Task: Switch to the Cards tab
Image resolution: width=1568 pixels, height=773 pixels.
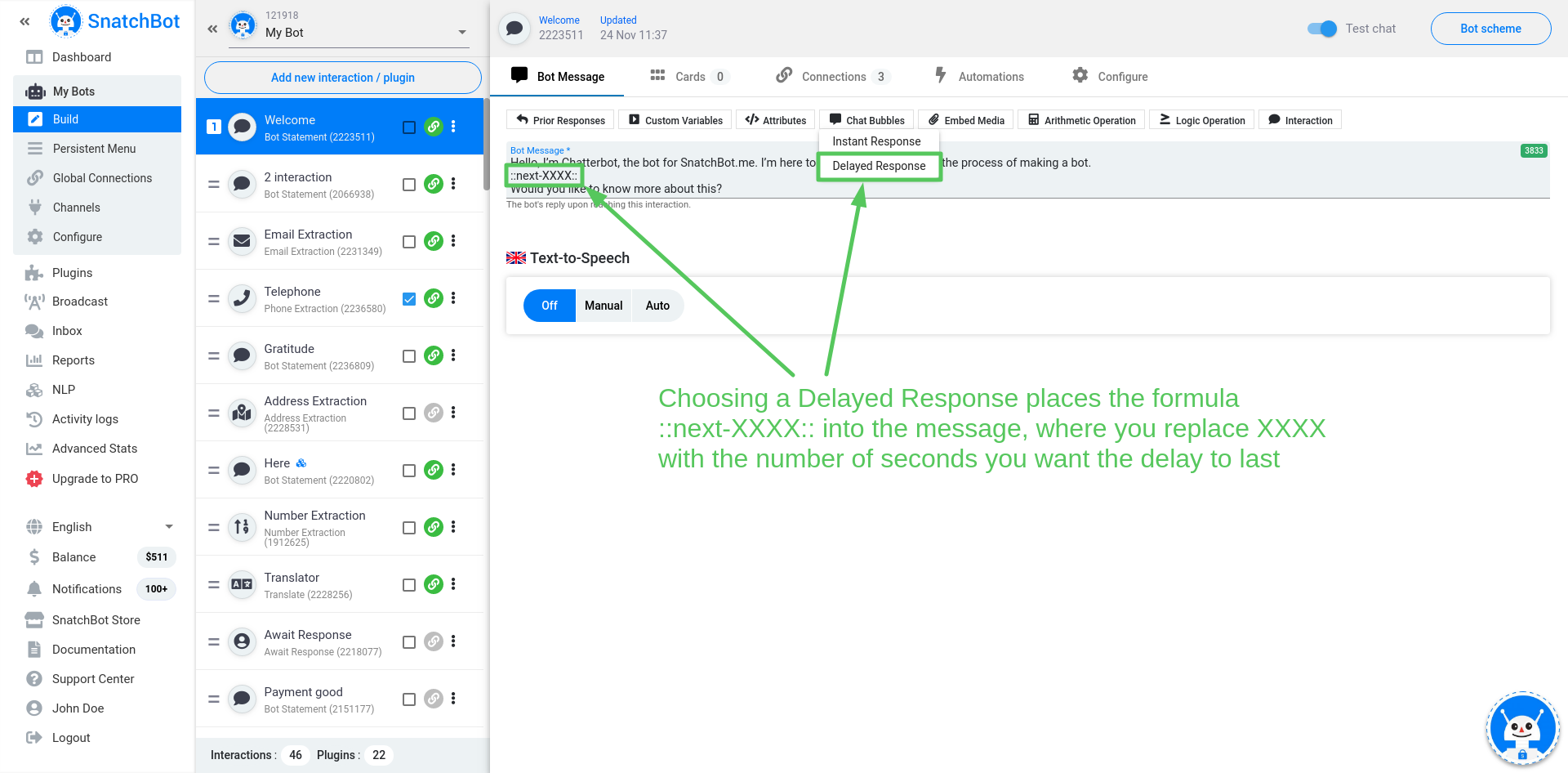Action: (x=688, y=77)
